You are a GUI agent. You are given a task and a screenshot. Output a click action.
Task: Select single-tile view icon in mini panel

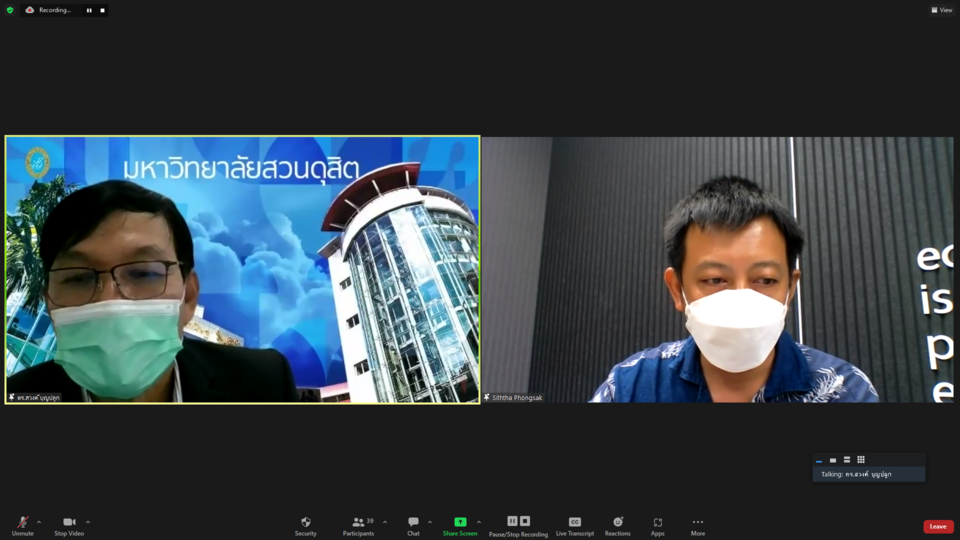(833, 460)
